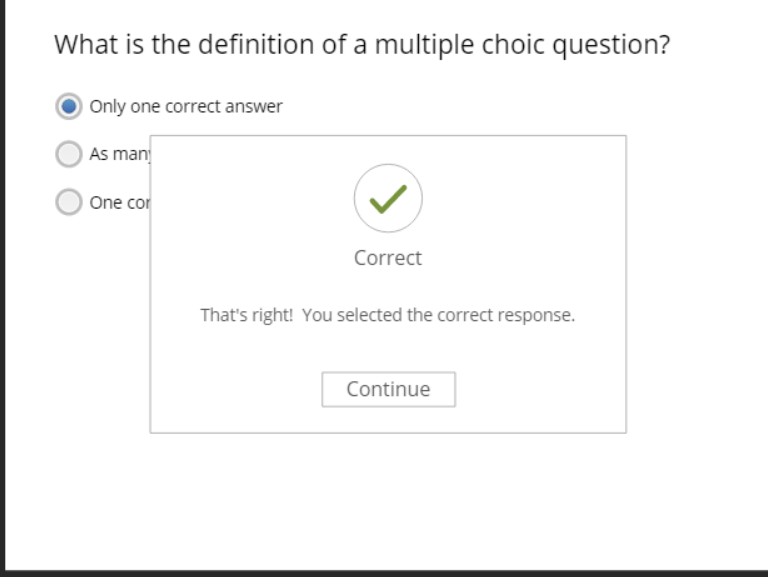Click "You selected the correct response." sentence
Screen dimensions: 768x577
(x=438, y=315)
